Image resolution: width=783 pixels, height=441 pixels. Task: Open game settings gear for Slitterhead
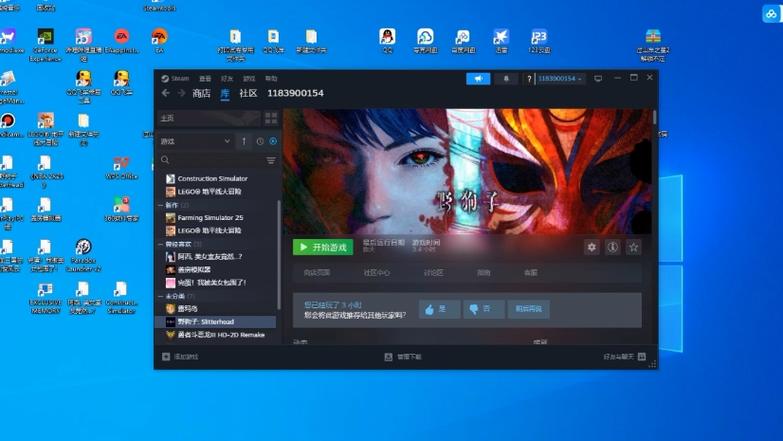point(592,247)
